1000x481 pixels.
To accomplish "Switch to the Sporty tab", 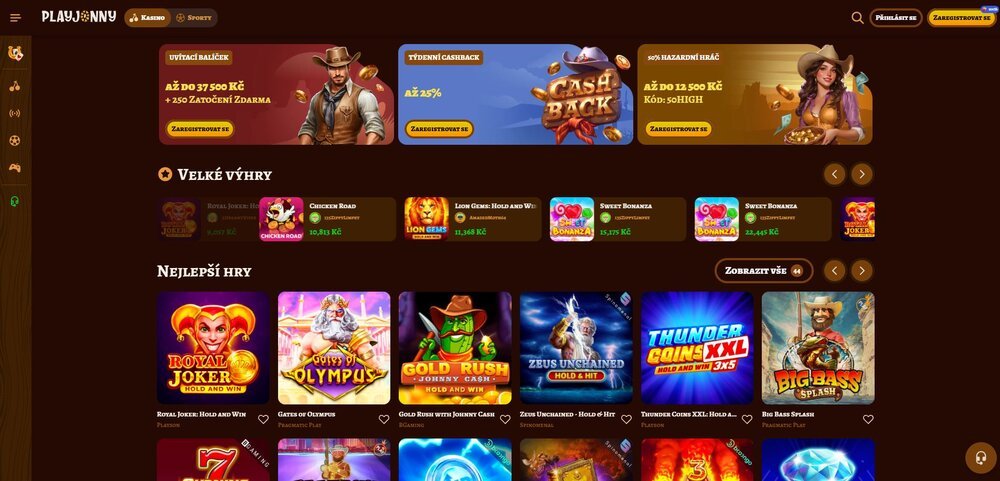I will pos(194,18).
